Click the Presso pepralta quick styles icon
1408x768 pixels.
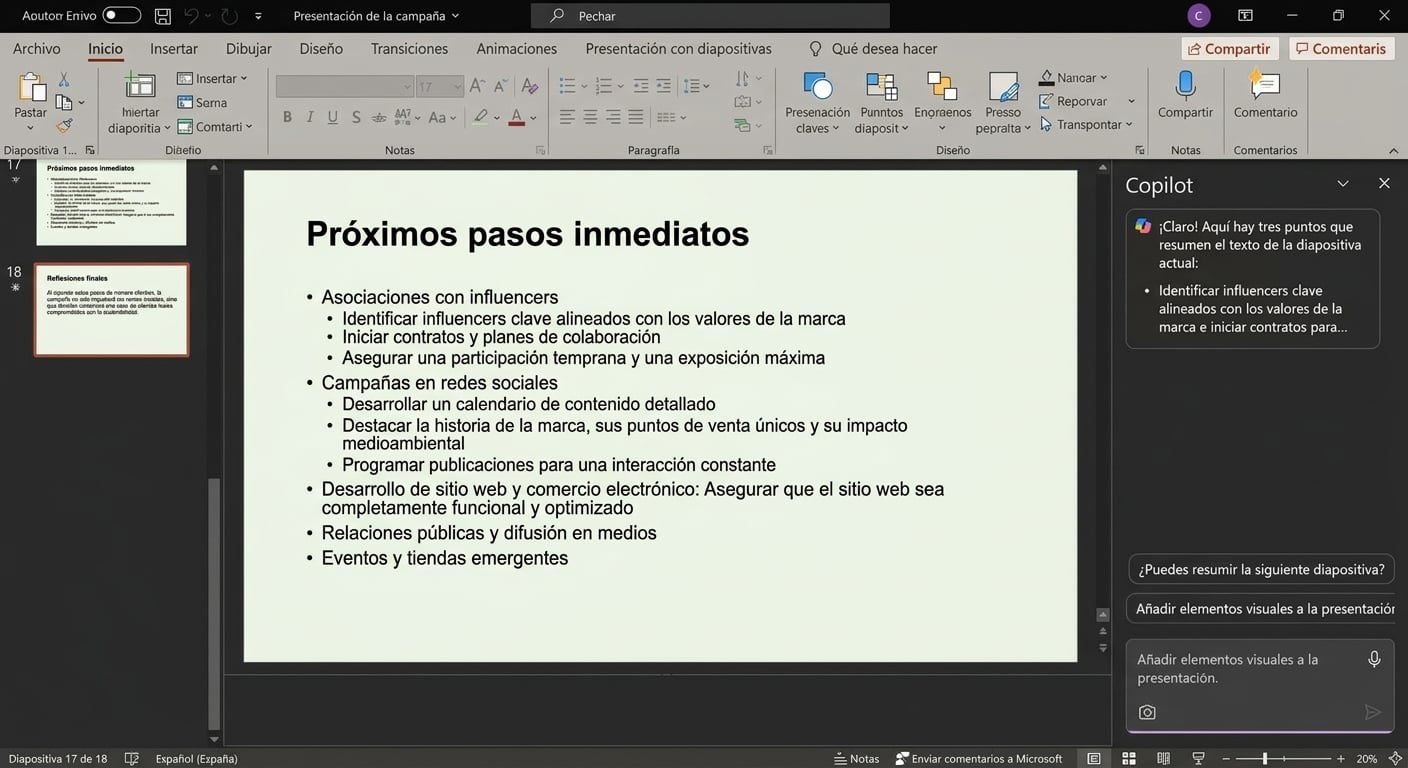coord(1003,86)
